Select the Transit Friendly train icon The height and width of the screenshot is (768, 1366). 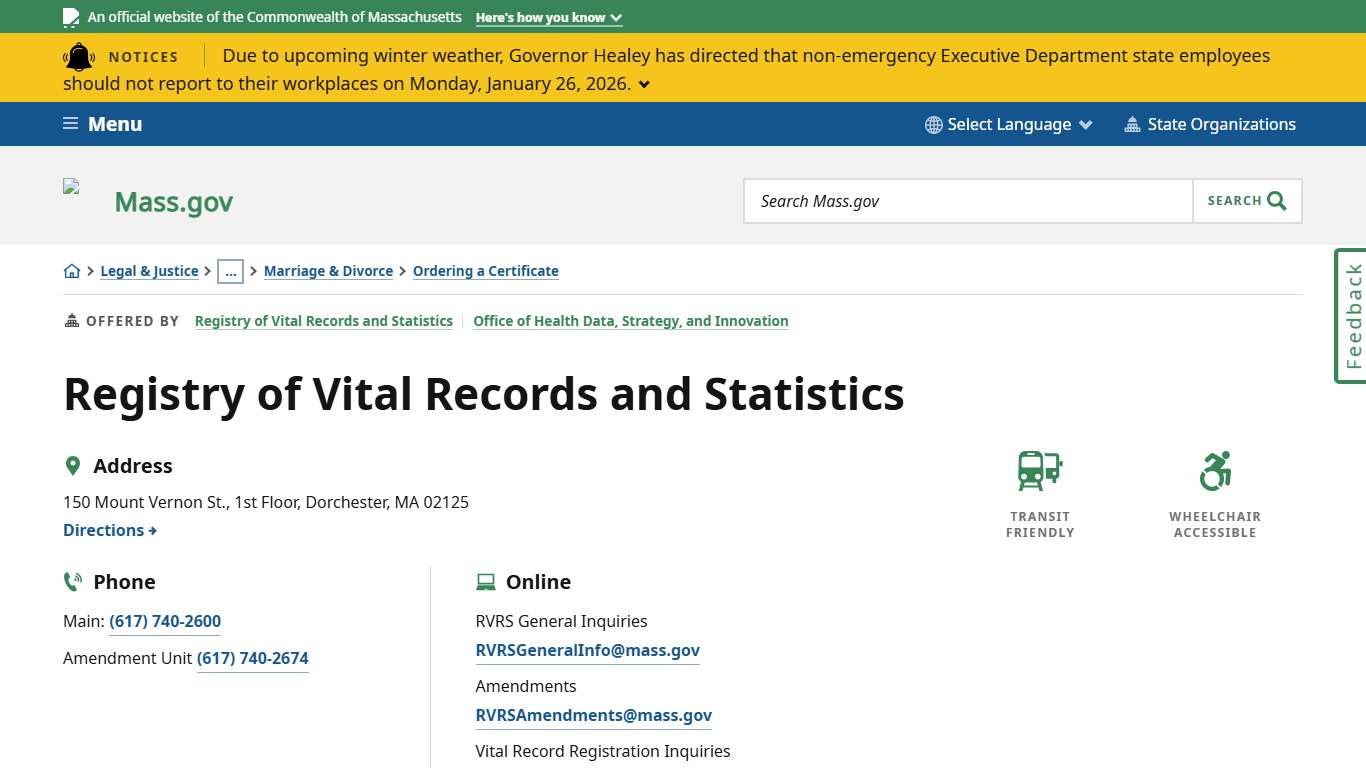tap(1038, 470)
